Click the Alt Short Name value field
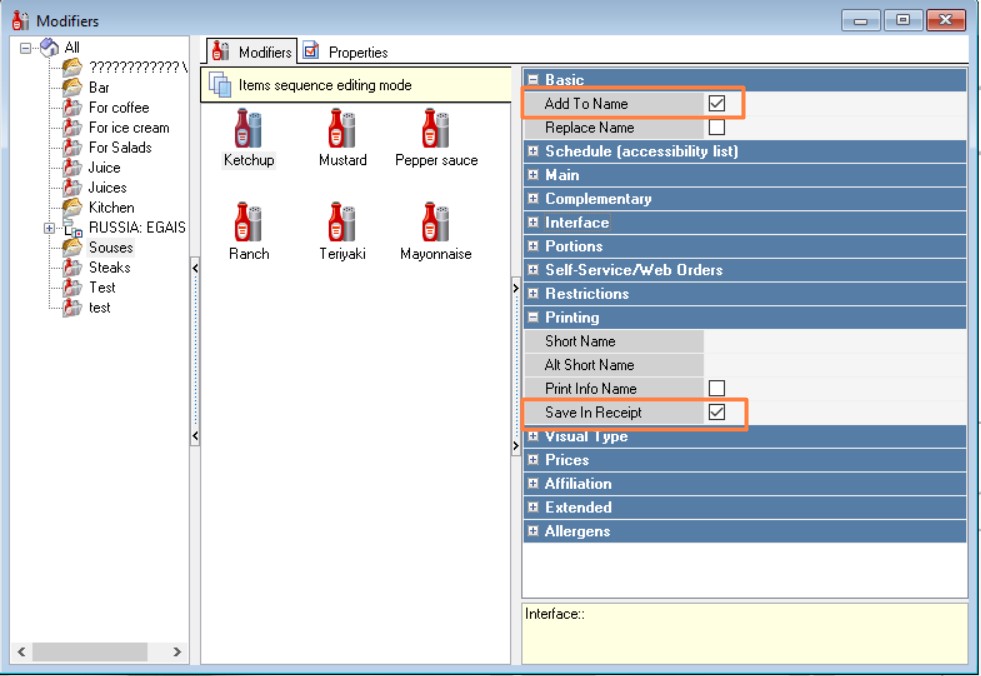Screen dimensions: 981x676 [835, 365]
